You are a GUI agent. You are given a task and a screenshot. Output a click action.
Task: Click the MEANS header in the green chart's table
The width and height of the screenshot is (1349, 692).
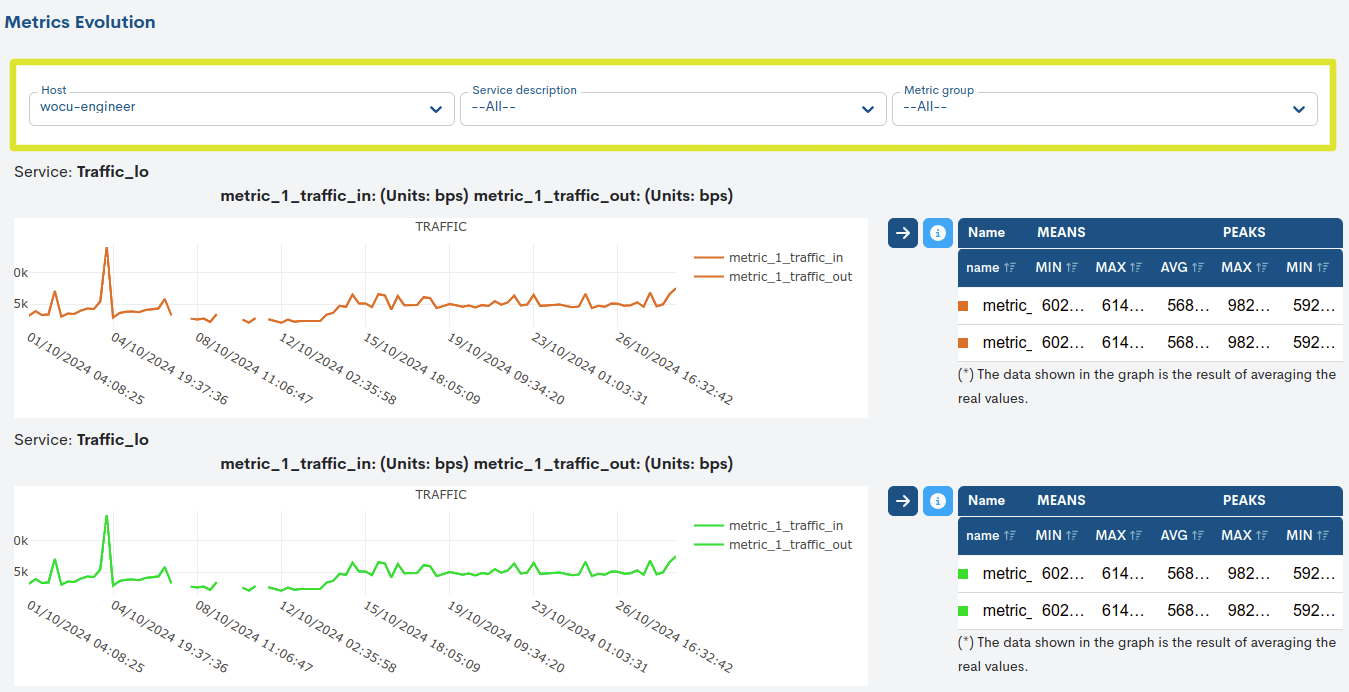click(1061, 500)
